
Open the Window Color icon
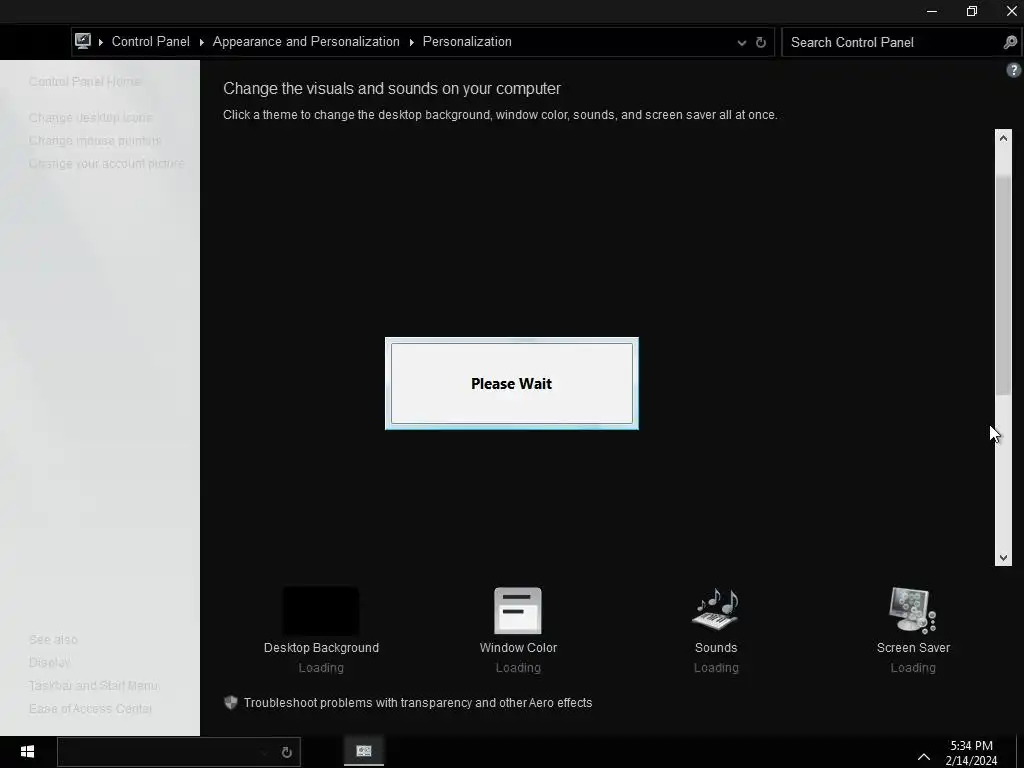[518, 611]
